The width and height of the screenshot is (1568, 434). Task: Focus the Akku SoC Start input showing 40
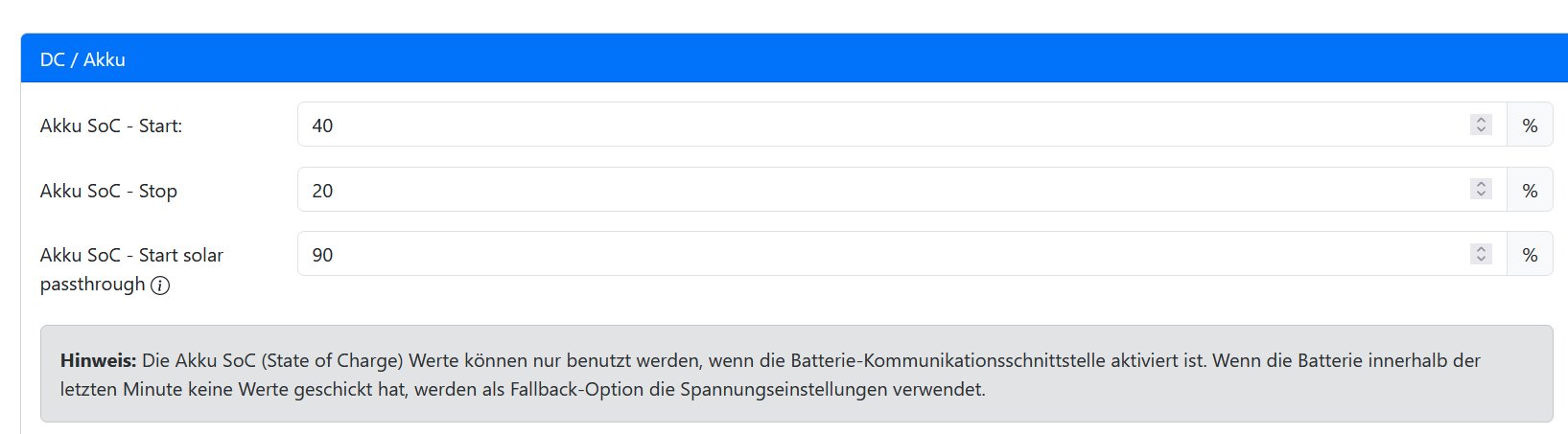point(902,125)
